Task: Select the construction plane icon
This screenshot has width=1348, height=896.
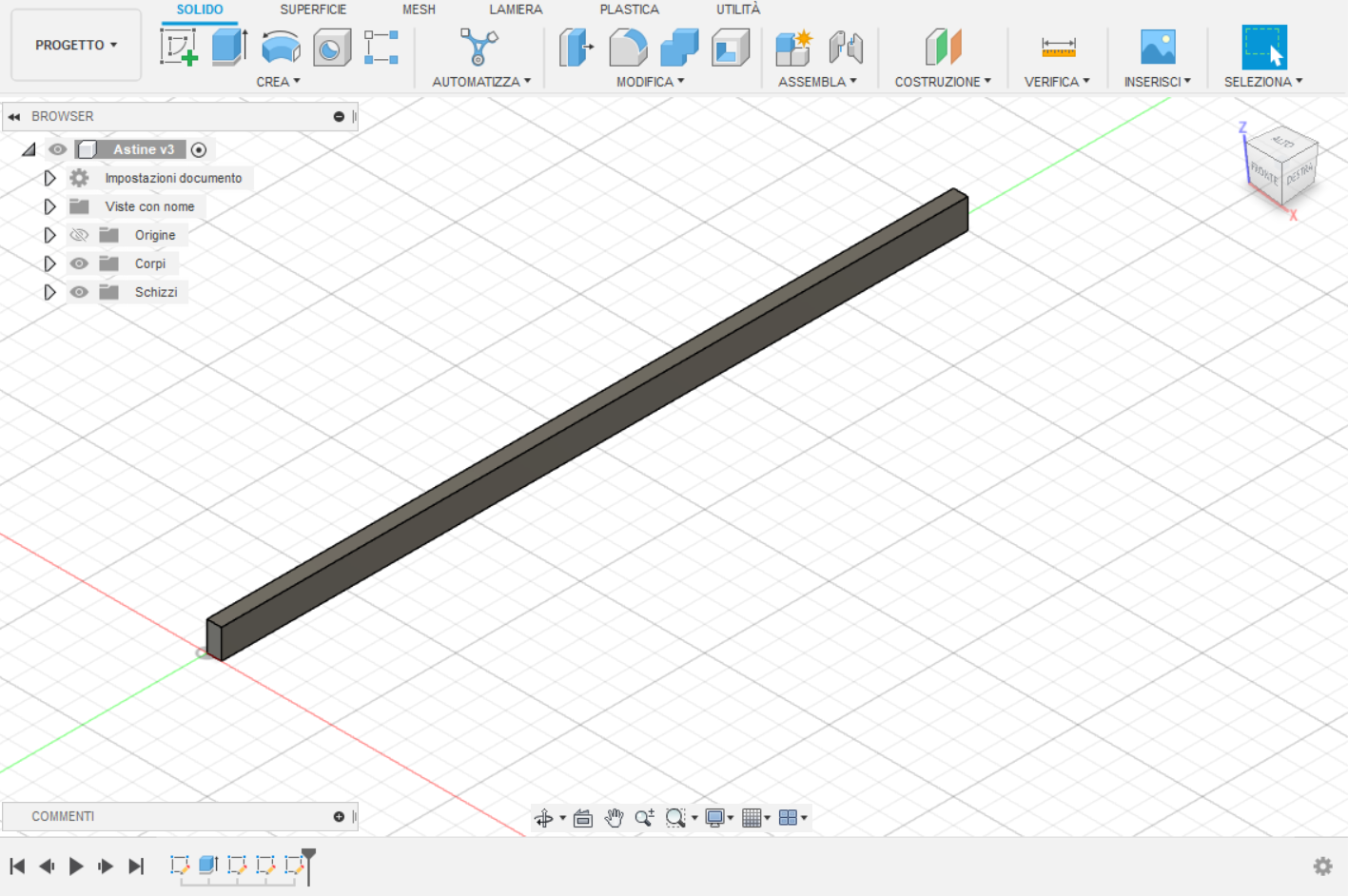Action: 943,47
